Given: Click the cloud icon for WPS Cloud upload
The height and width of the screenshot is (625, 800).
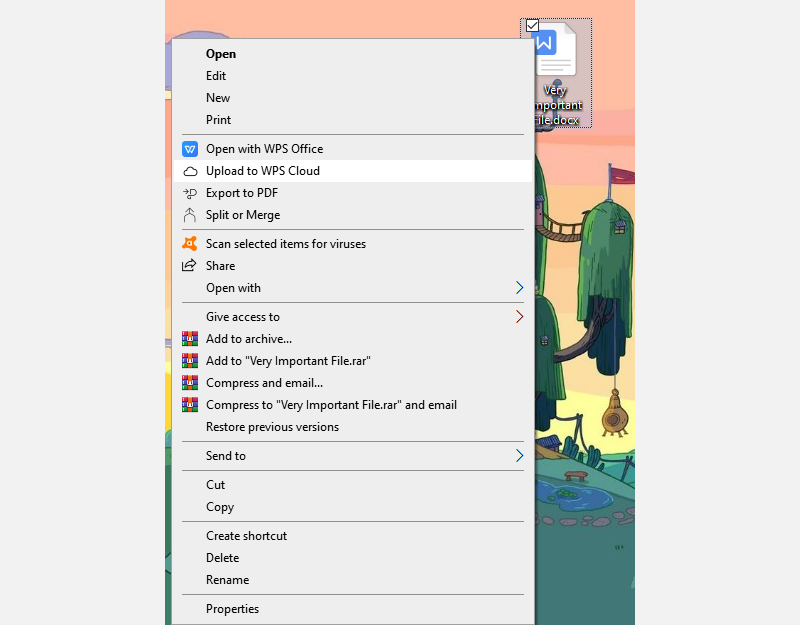Looking at the screenshot, I should [x=190, y=171].
